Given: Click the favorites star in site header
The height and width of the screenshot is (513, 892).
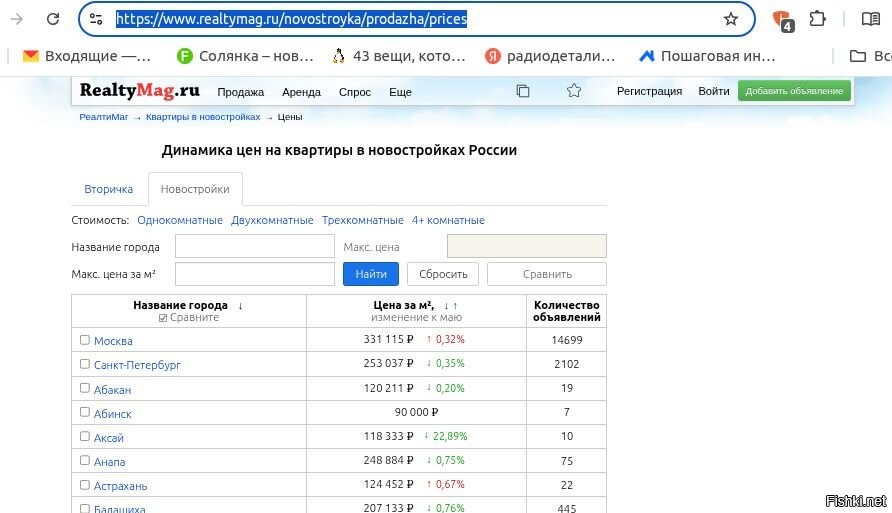Looking at the screenshot, I should [574, 90].
